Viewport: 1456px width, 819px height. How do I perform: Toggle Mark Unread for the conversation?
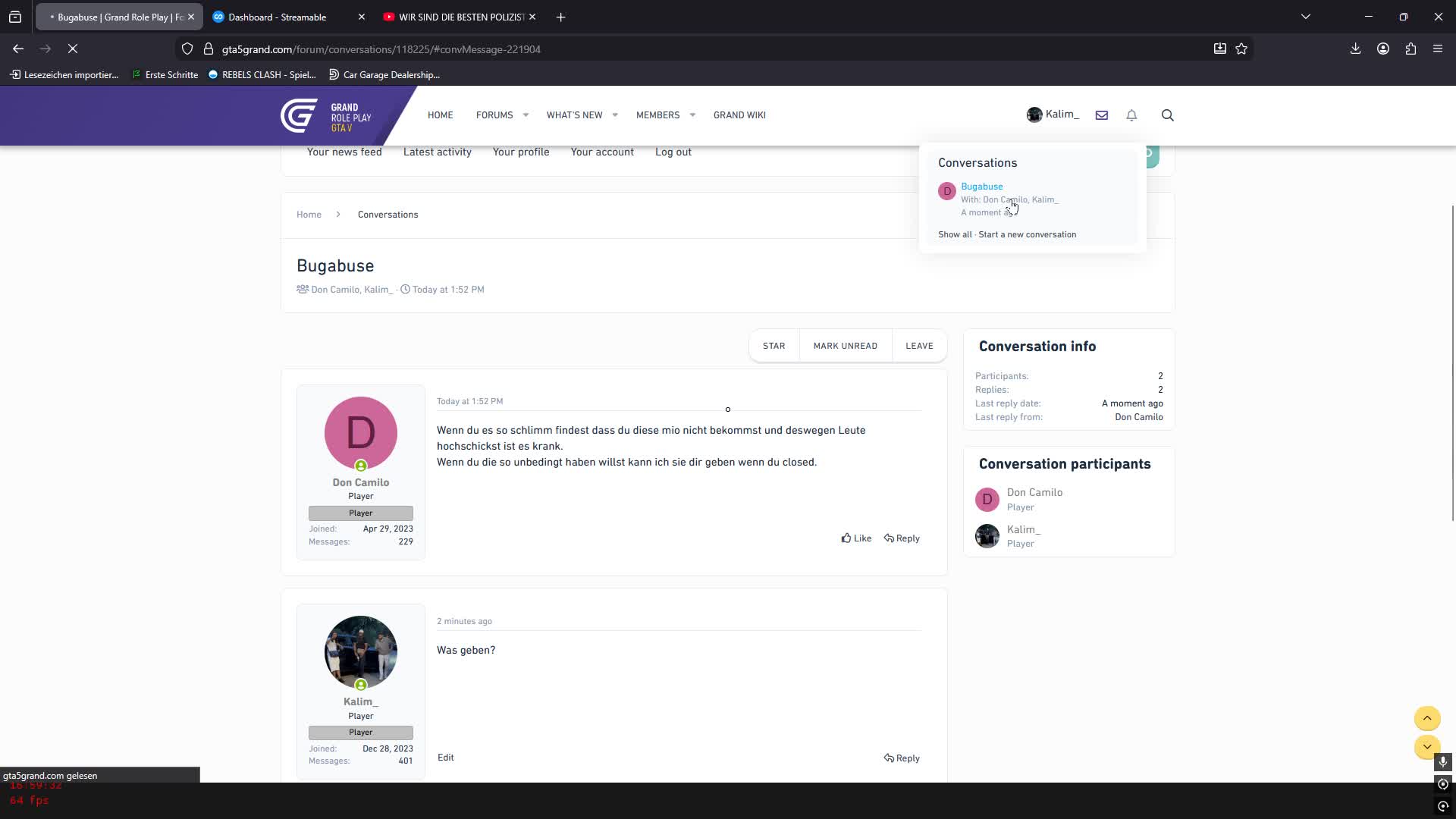coord(845,345)
